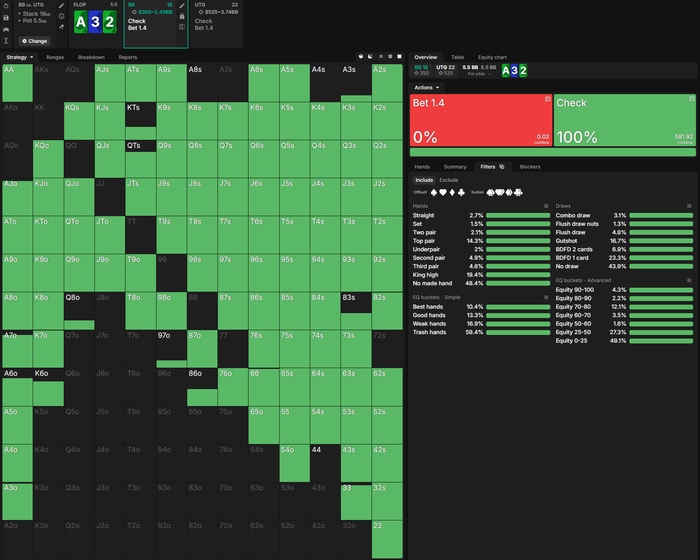This screenshot has width=700, height=560.
Task: Click the pencil edit icon beside BB vs. UTG
Action: pyautogui.click(x=62, y=6)
